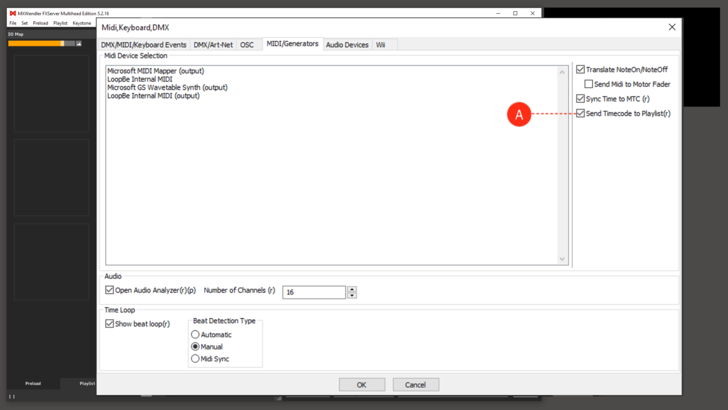Toggle Open Audio Analyzer checkbox
Viewport: 728px width, 410px height.
[109, 290]
